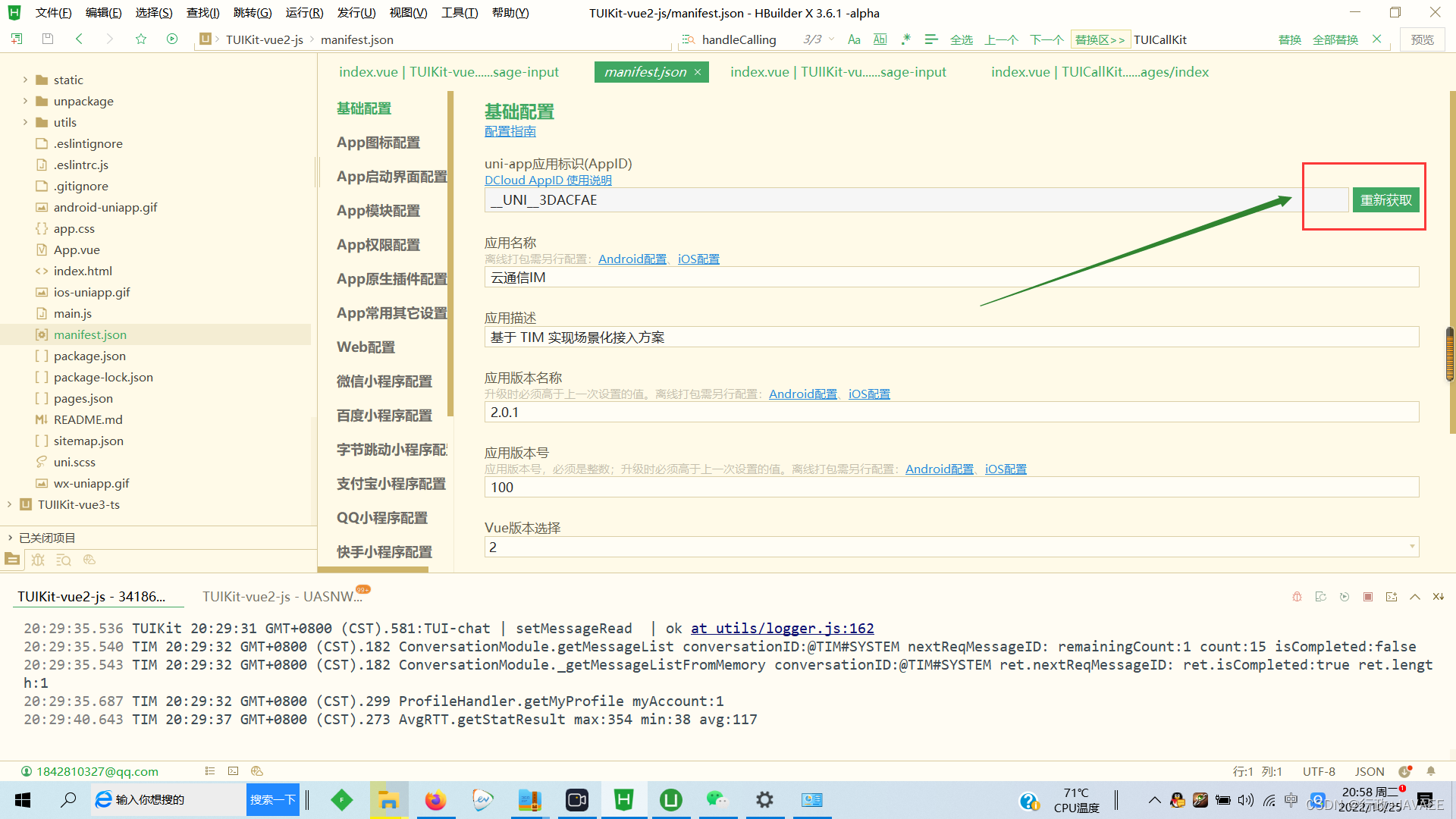Click the clear-console X-arrow icon

1439,597
